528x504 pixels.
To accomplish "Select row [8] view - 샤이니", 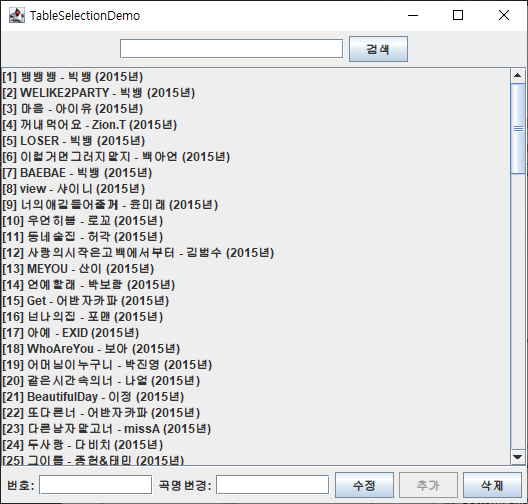I will pos(256,189).
